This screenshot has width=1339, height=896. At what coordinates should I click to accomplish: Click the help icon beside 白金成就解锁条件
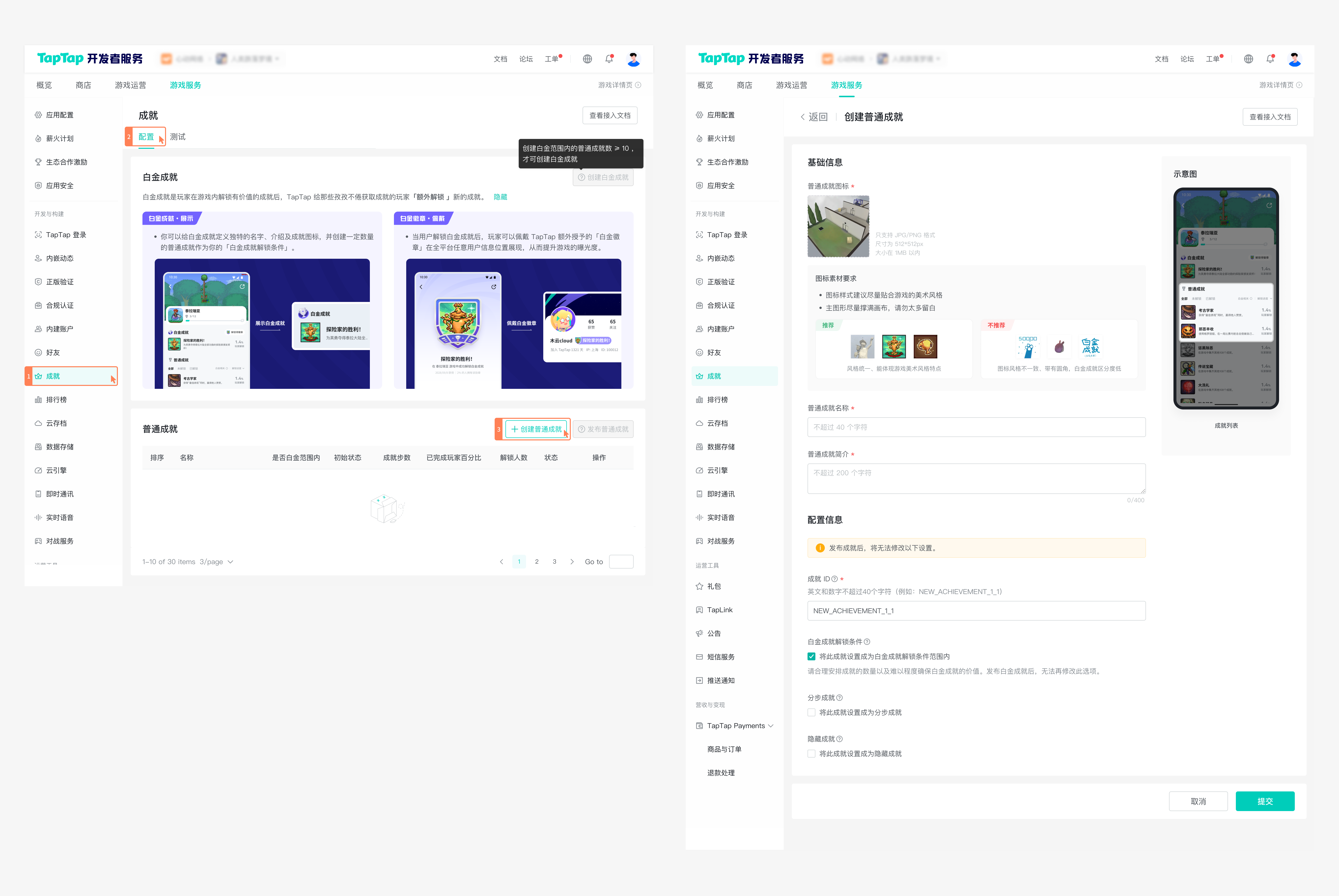click(867, 642)
